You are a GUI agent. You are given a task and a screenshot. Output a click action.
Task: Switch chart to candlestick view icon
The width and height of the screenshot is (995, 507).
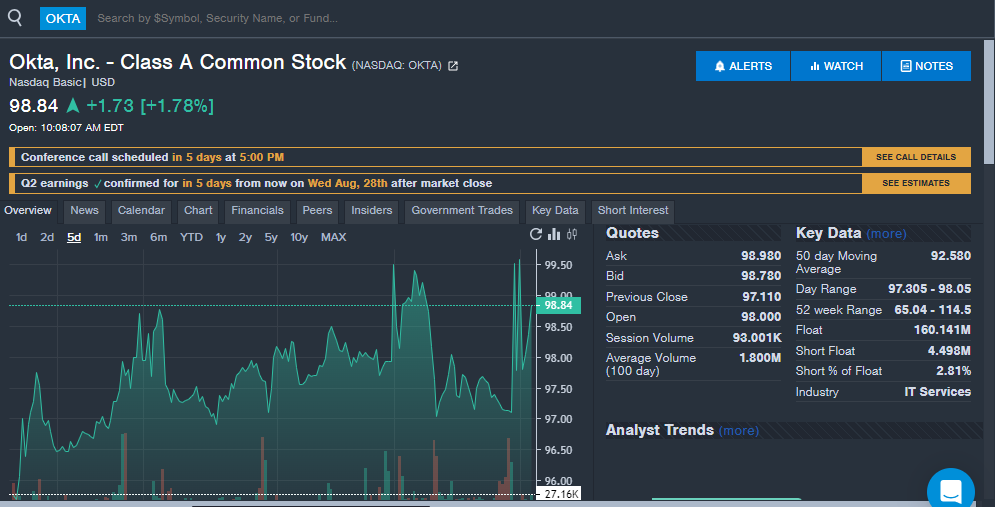pos(572,234)
